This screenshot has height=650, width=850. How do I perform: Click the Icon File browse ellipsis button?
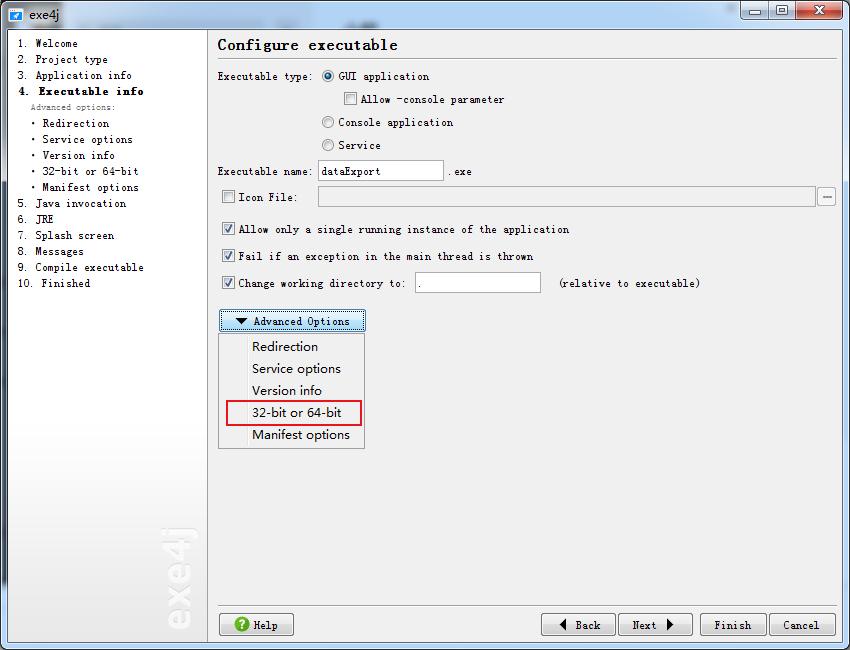pyautogui.click(x=826, y=197)
